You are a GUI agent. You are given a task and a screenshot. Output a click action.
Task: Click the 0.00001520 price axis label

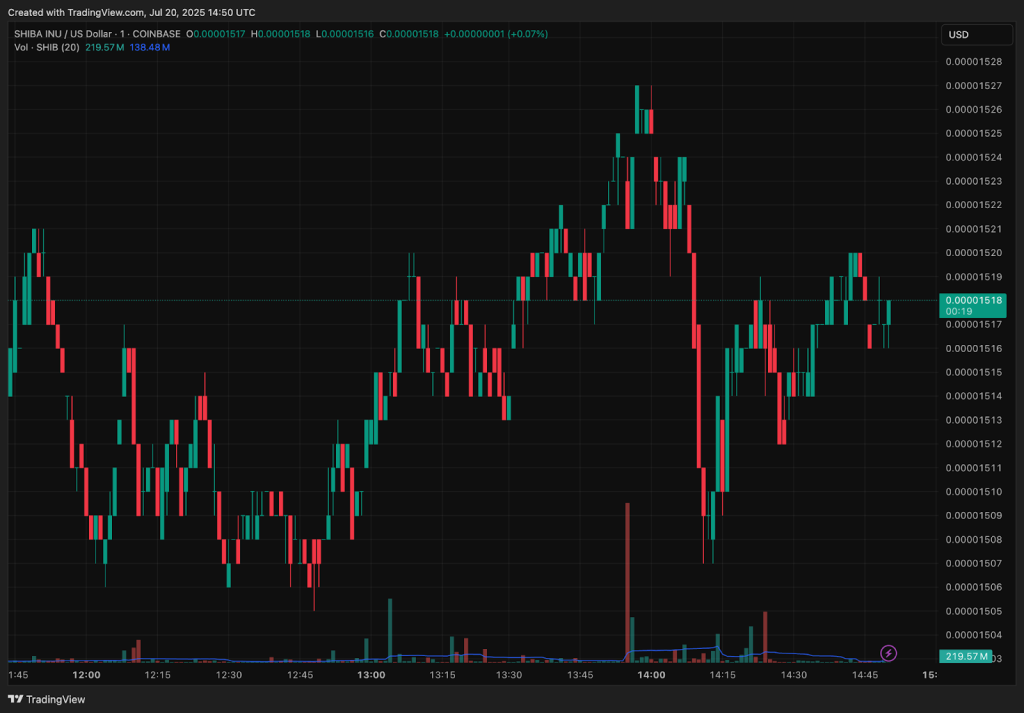pyautogui.click(x=974, y=253)
